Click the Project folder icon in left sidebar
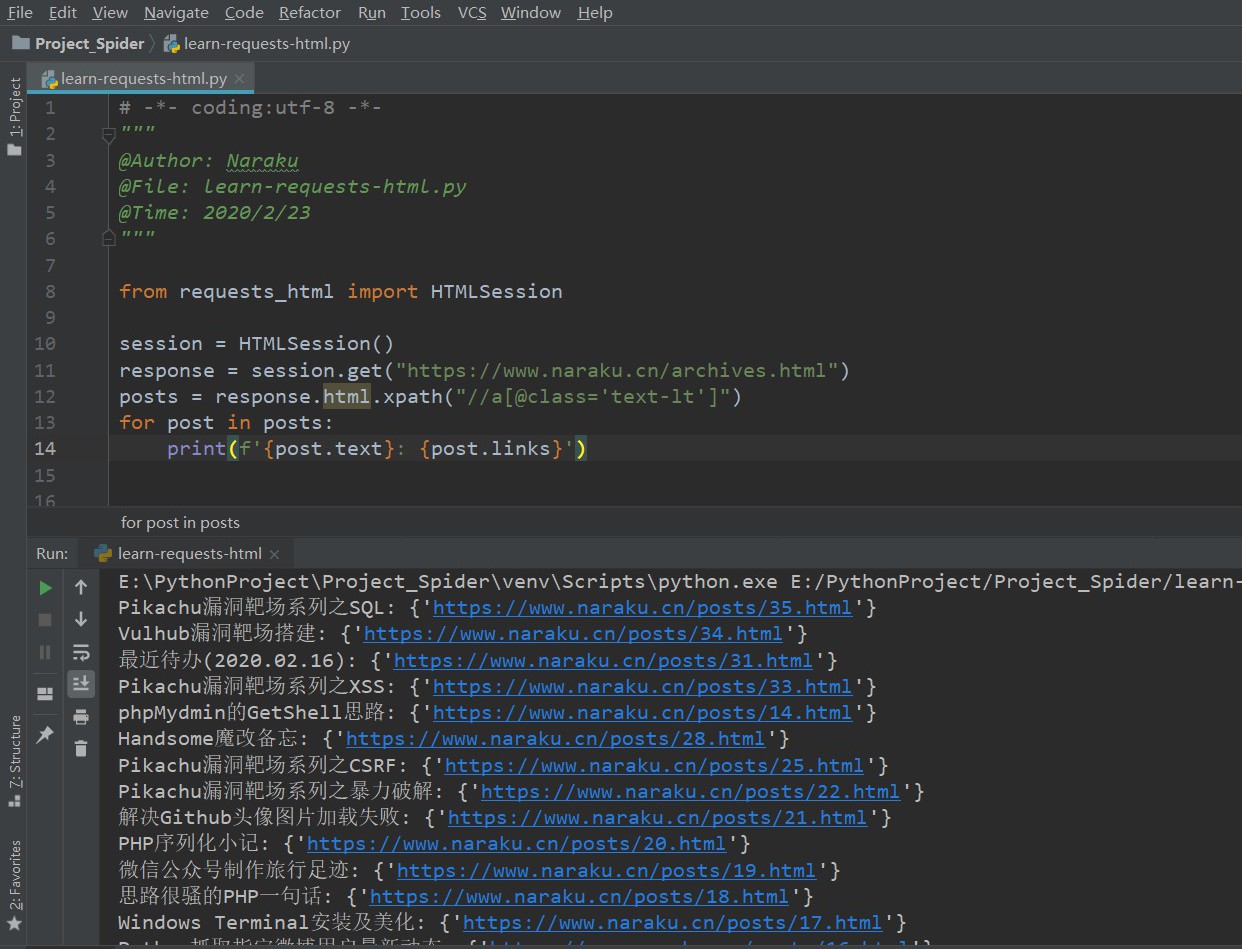 (14, 150)
